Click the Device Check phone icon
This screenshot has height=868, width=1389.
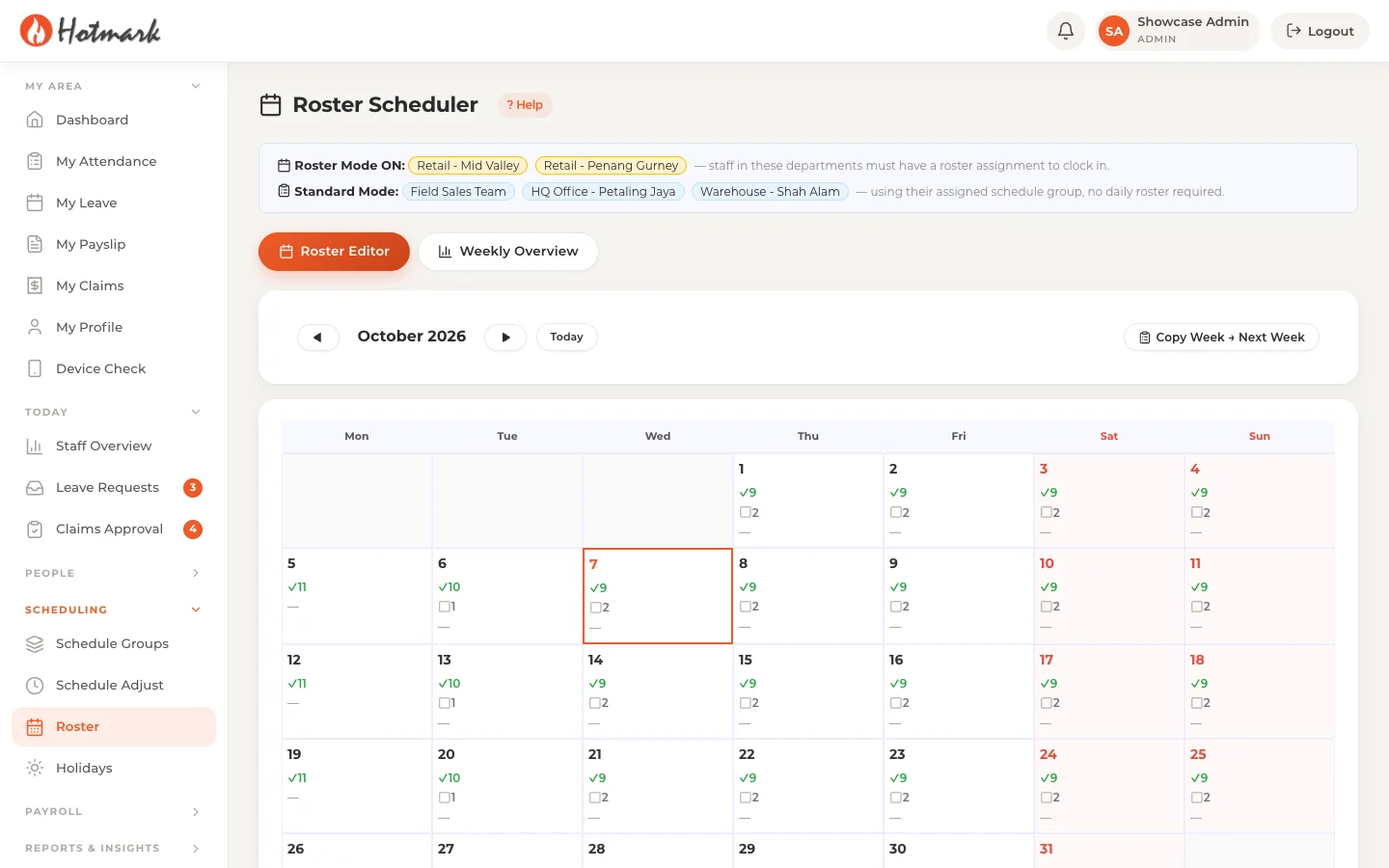tap(35, 368)
